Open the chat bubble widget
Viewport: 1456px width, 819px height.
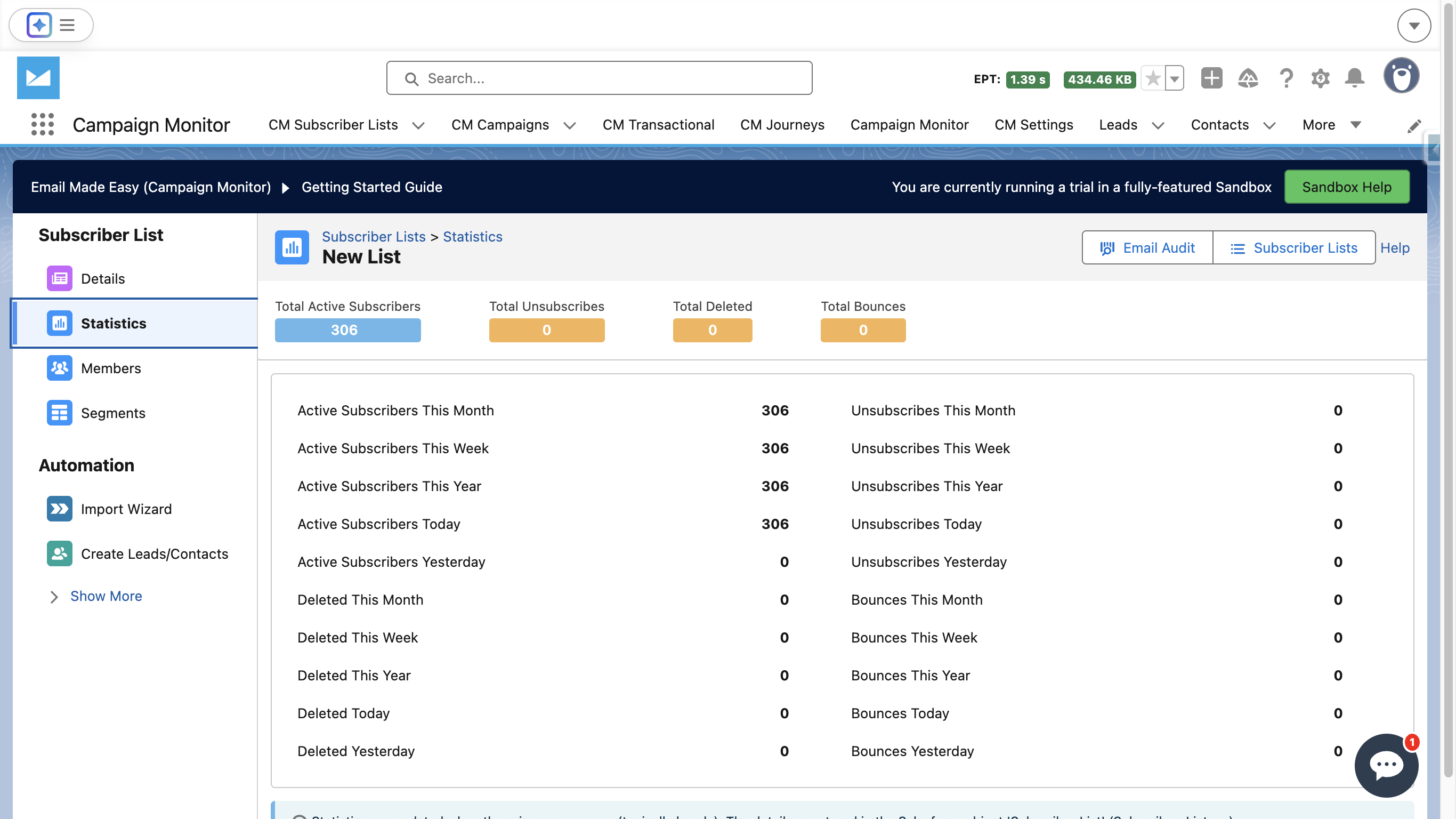coord(1386,765)
